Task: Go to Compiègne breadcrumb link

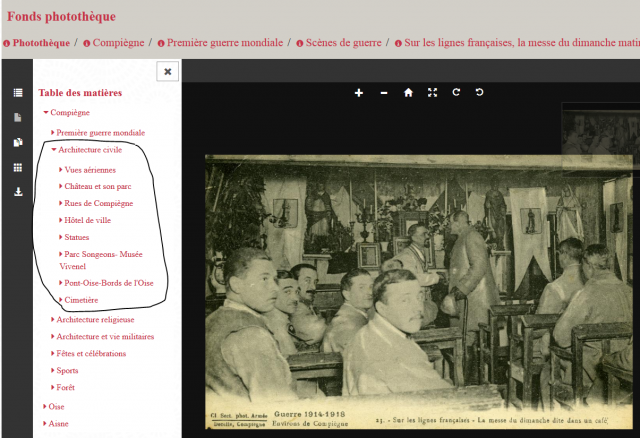Action: pyautogui.click(x=118, y=43)
